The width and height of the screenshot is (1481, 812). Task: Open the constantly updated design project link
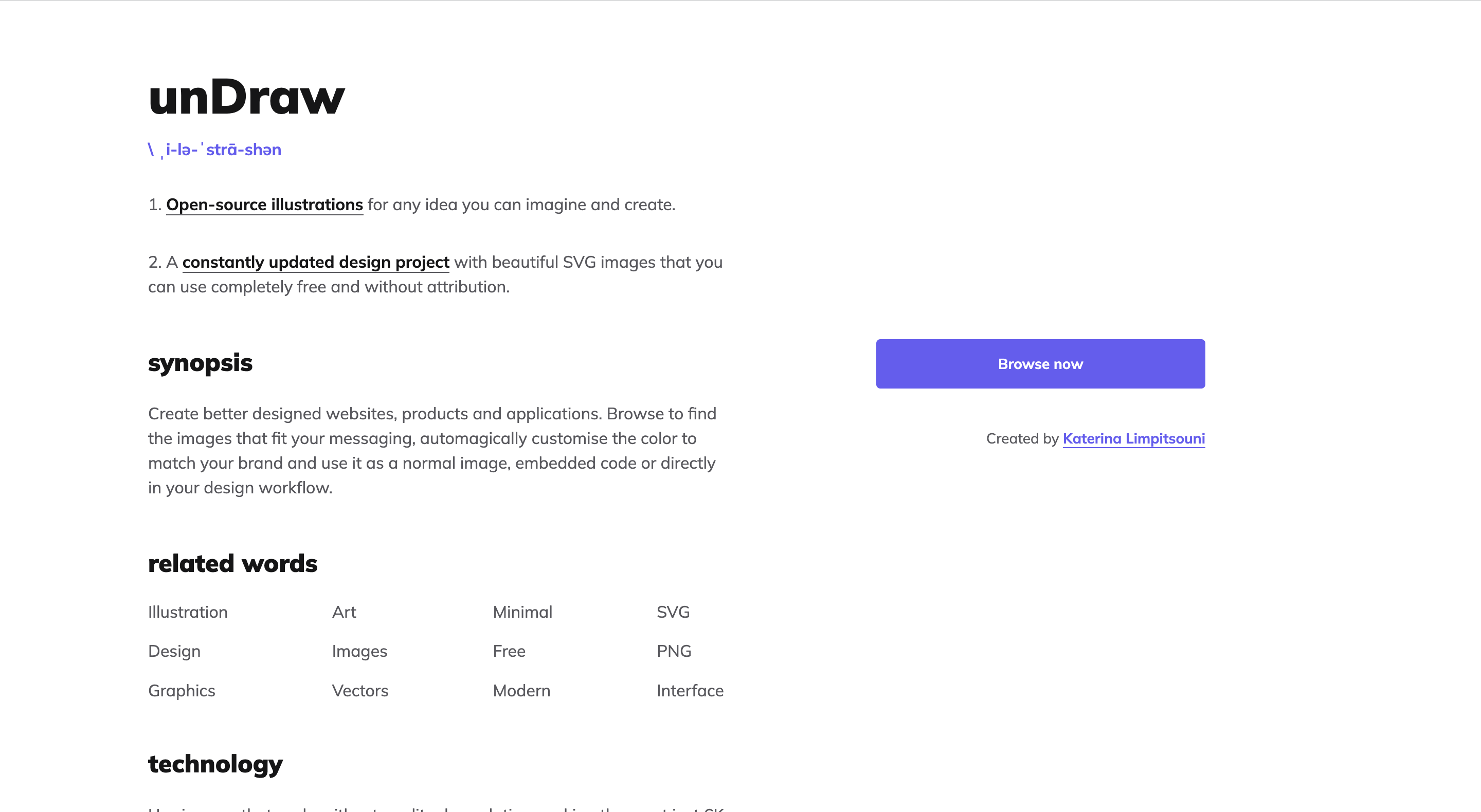pos(316,262)
